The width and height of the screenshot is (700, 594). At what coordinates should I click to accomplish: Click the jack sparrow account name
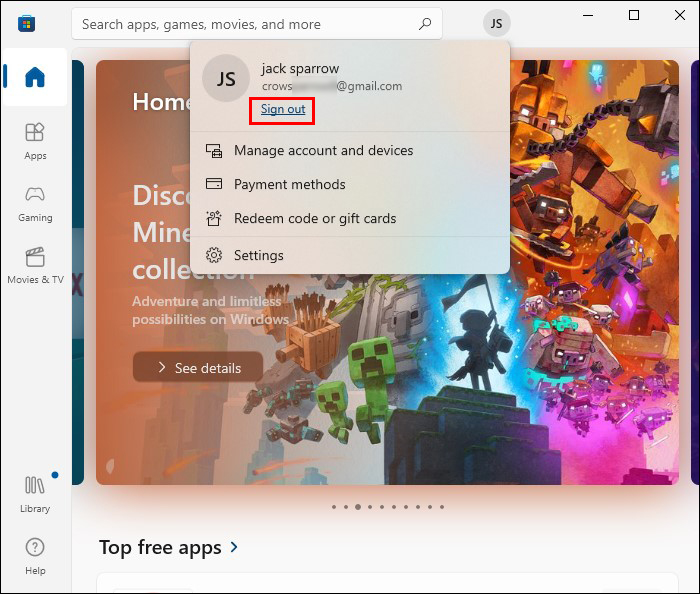point(300,69)
